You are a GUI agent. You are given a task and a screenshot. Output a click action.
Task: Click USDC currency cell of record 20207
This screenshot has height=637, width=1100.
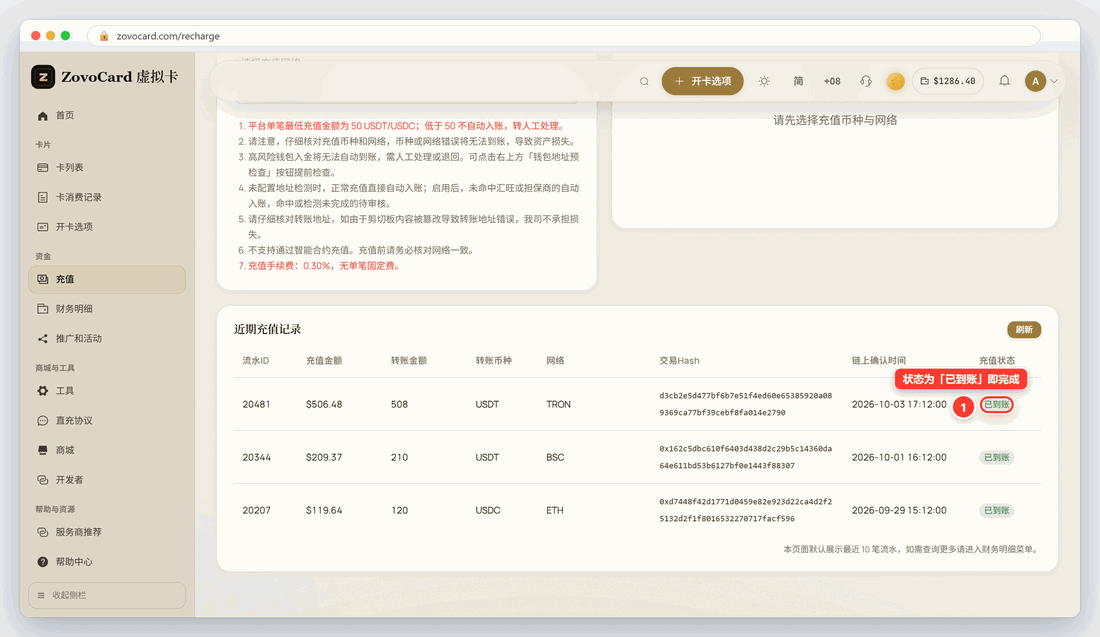click(x=488, y=511)
